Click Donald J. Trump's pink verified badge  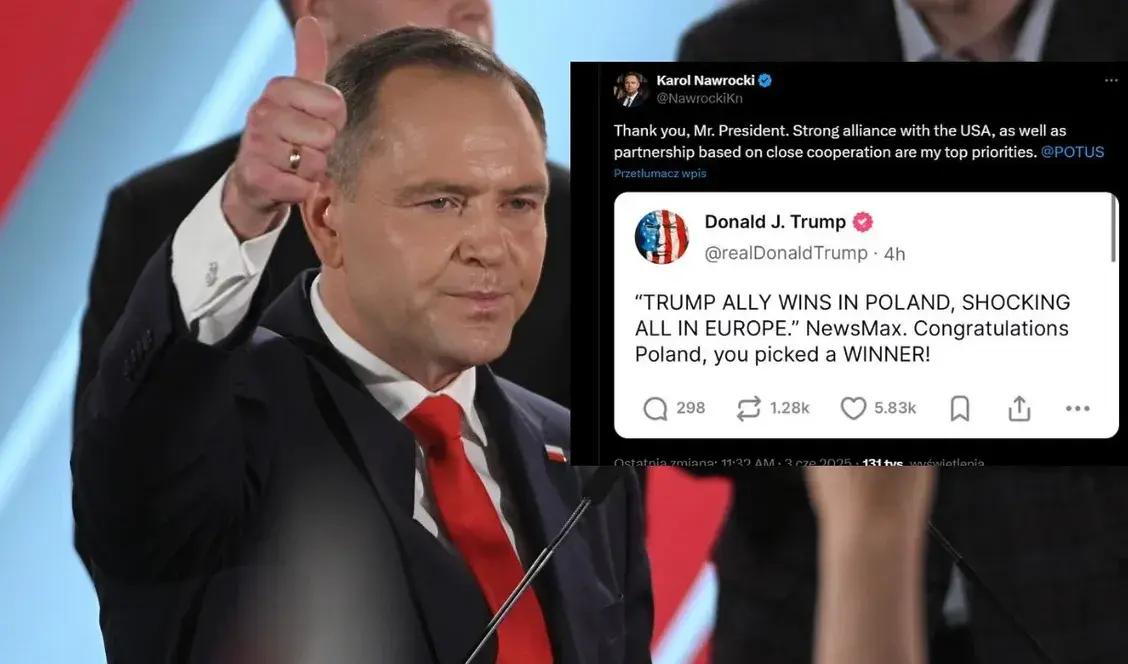[862, 222]
